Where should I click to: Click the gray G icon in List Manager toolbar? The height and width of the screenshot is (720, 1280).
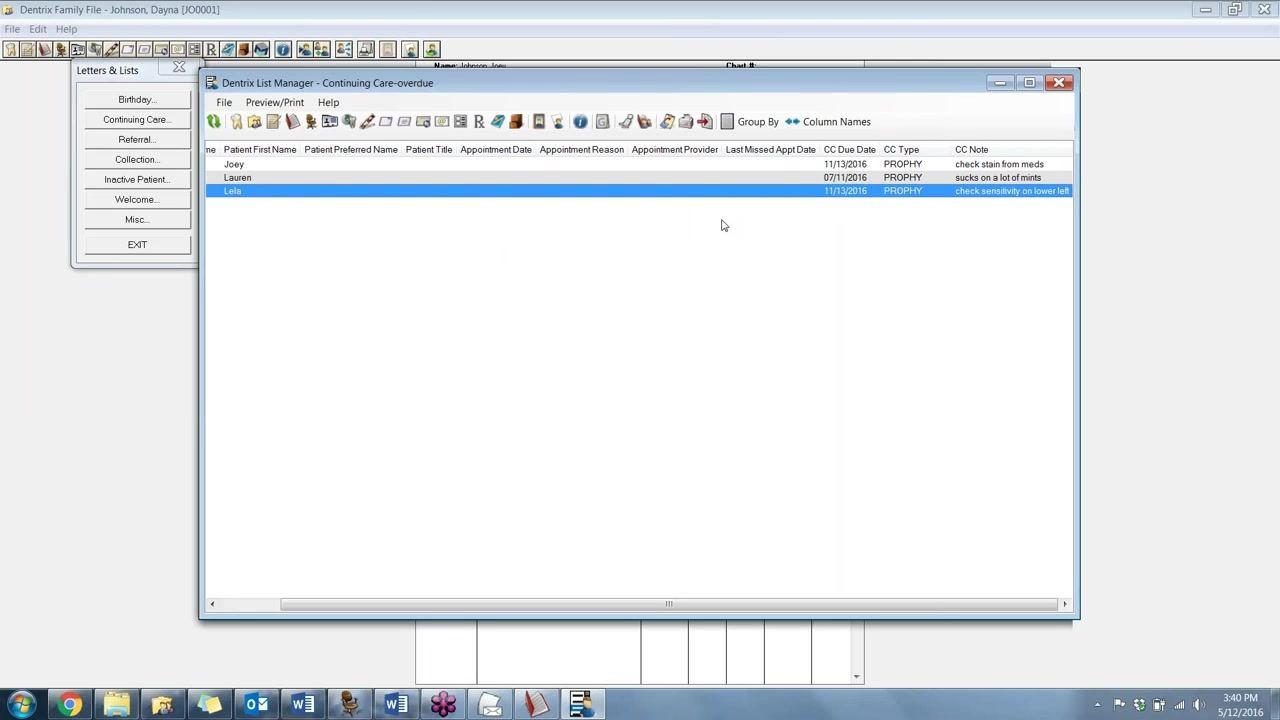pyautogui.click(x=601, y=121)
